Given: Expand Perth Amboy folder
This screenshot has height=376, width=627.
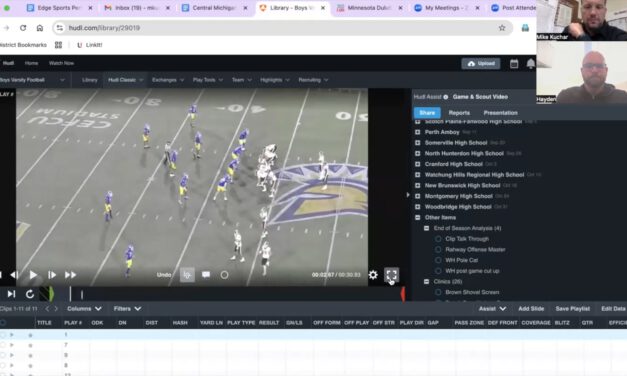Looking at the screenshot, I should point(417,132).
